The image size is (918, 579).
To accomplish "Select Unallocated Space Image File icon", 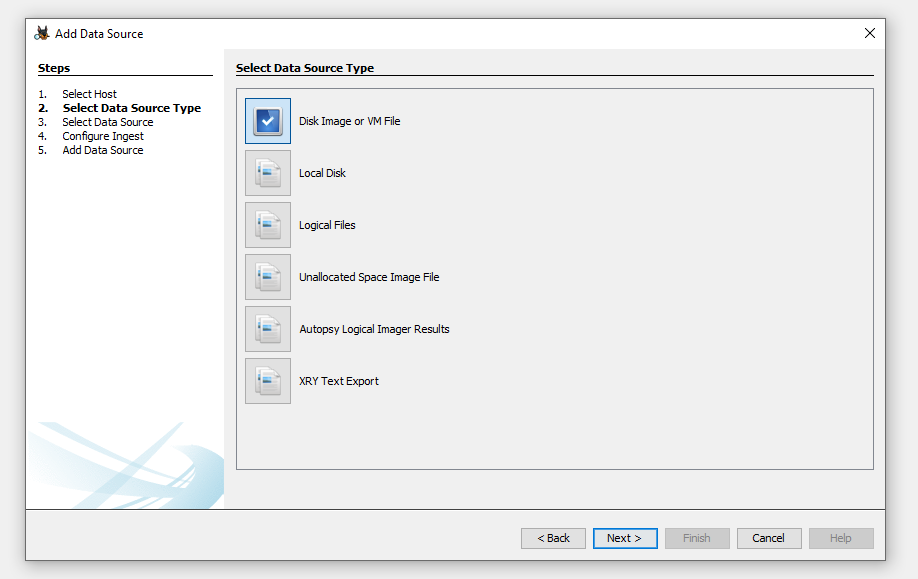I will pos(268,277).
